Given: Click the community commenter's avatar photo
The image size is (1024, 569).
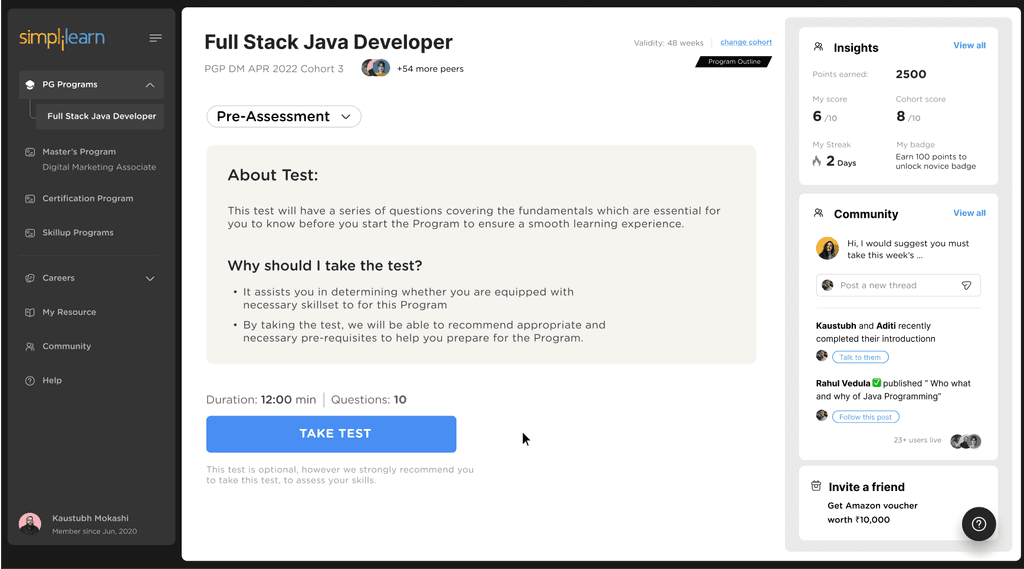Looking at the screenshot, I should pyautogui.click(x=827, y=248).
